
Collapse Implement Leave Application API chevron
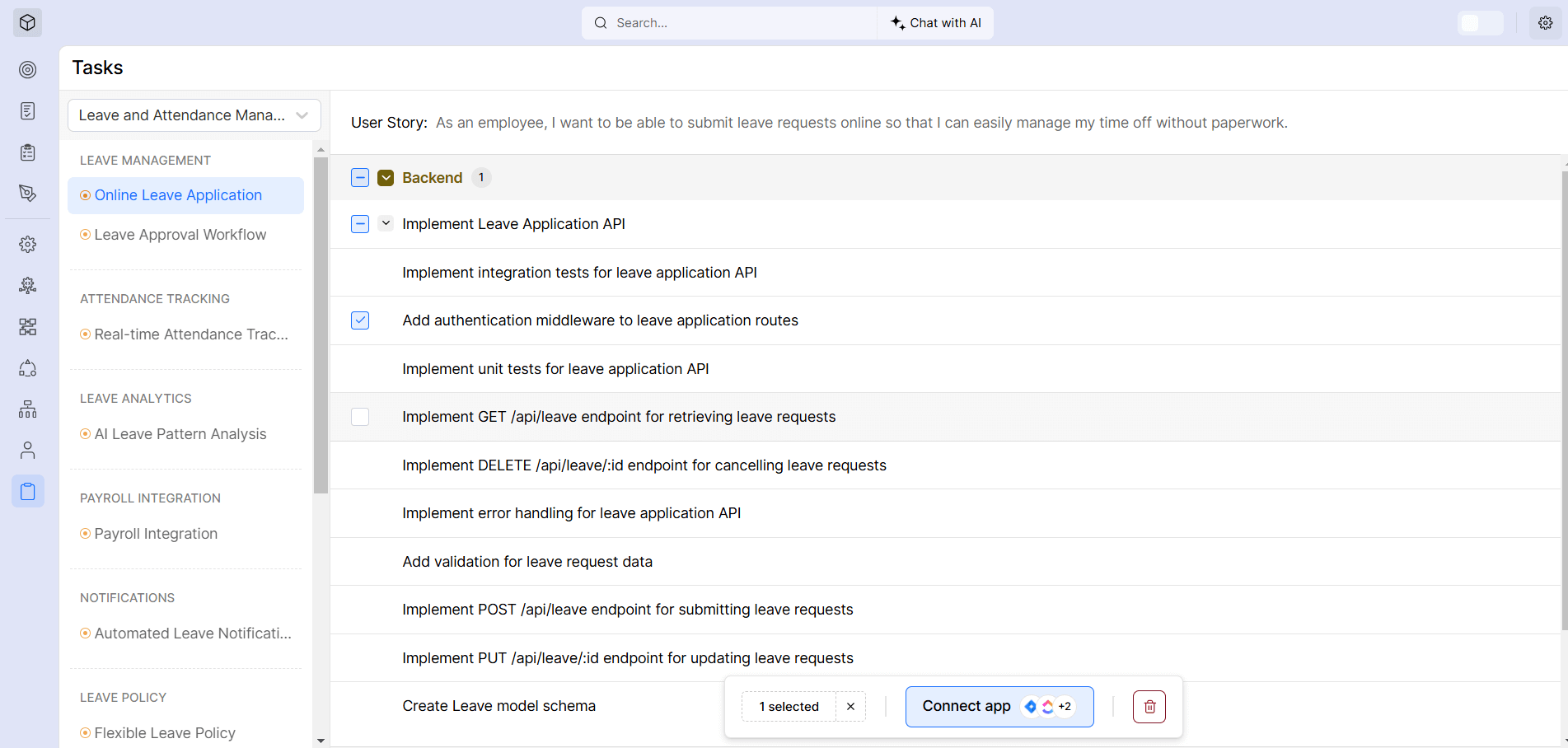tap(386, 223)
